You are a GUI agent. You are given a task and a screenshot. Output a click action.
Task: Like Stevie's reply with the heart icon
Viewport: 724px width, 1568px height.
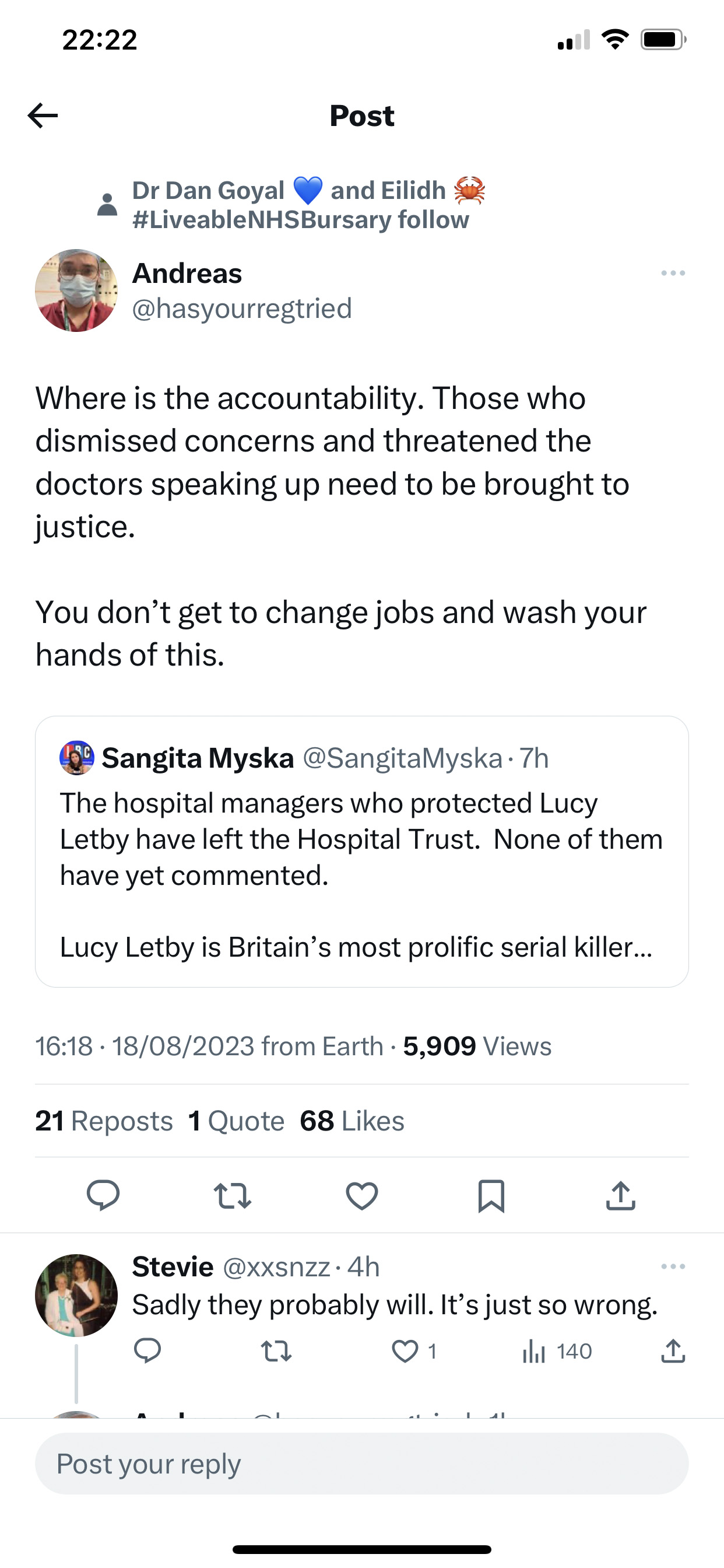tap(405, 1352)
